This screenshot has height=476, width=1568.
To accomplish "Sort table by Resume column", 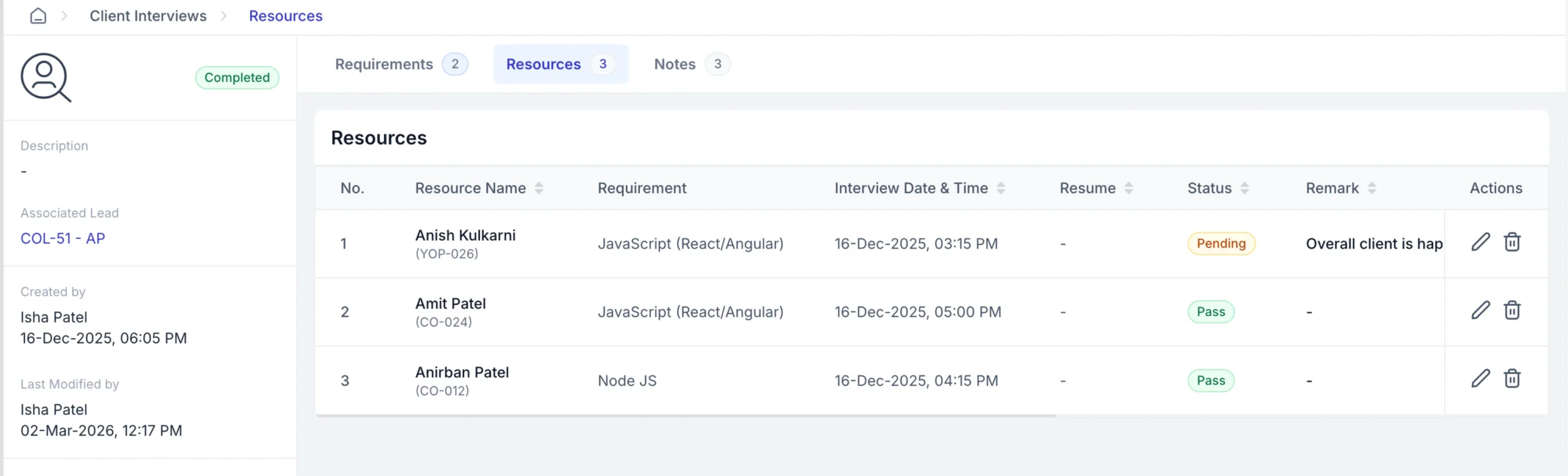I will coord(1128,188).
